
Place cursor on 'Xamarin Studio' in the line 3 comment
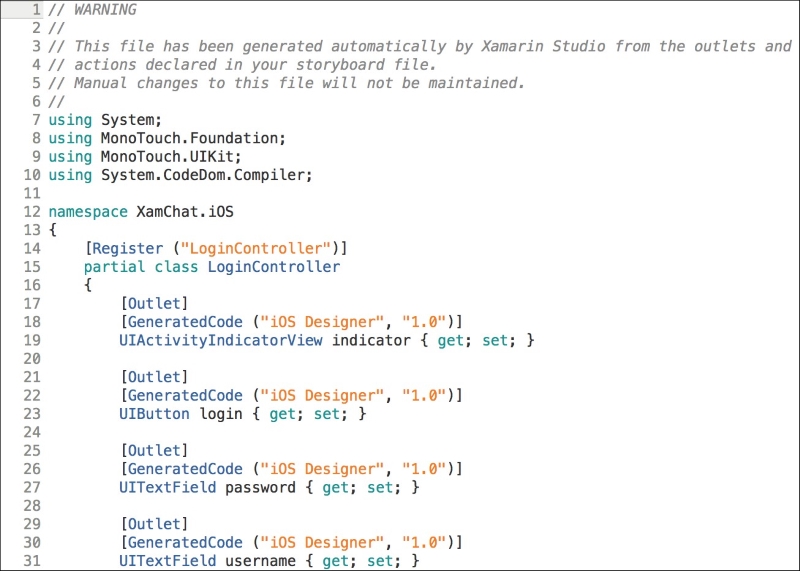coord(543,46)
